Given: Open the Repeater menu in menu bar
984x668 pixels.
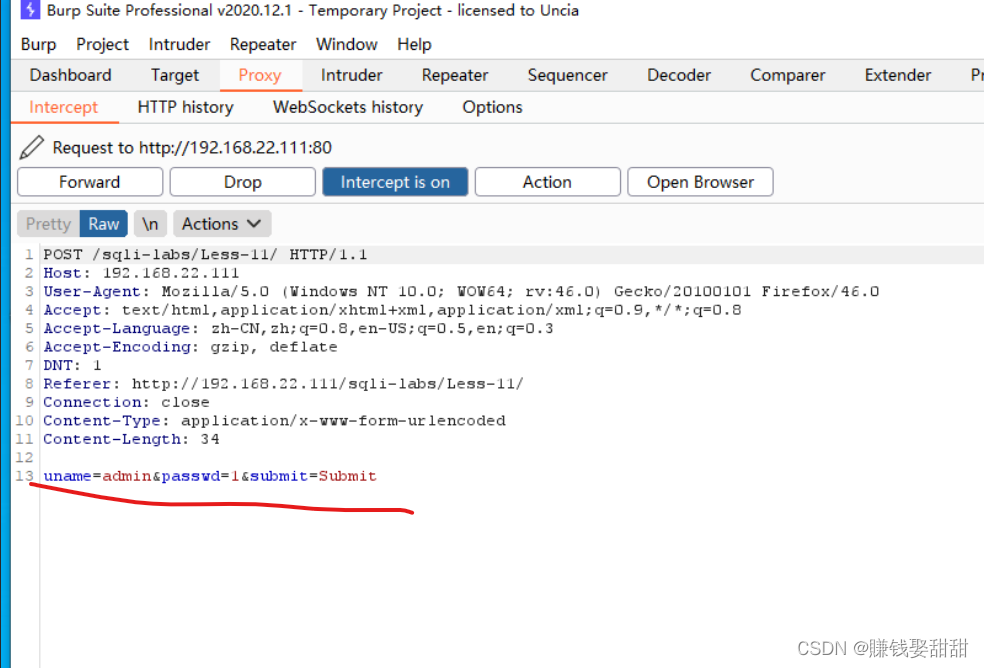Looking at the screenshot, I should [262, 45].
